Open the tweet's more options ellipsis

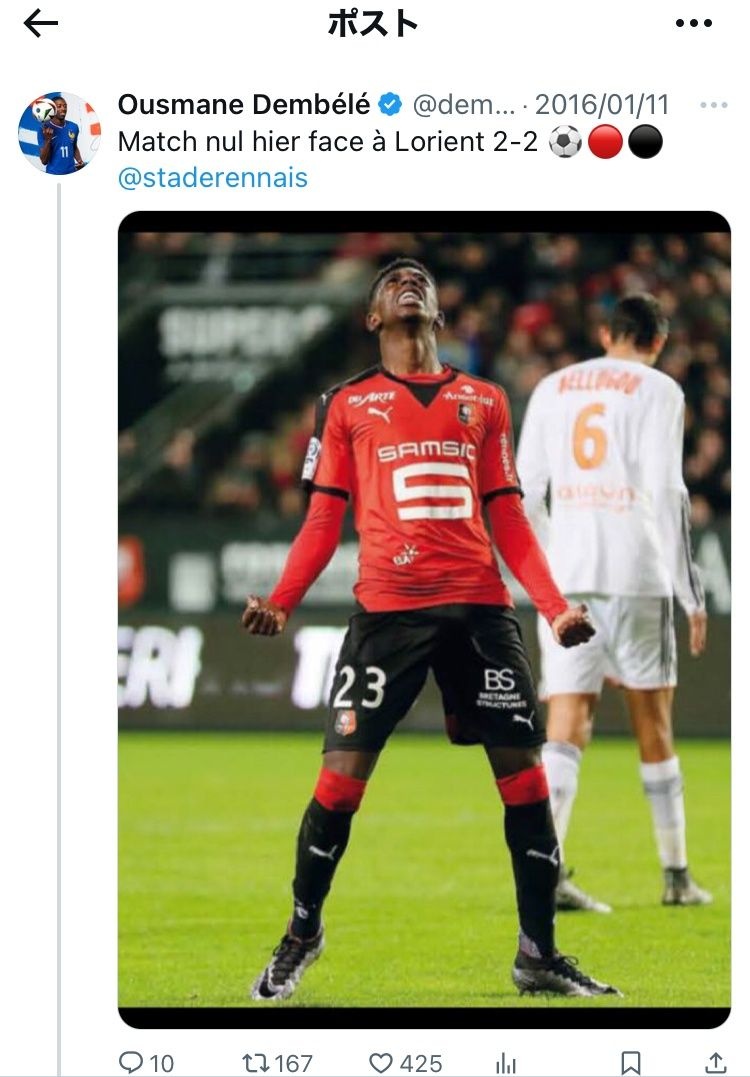[714, 105]
